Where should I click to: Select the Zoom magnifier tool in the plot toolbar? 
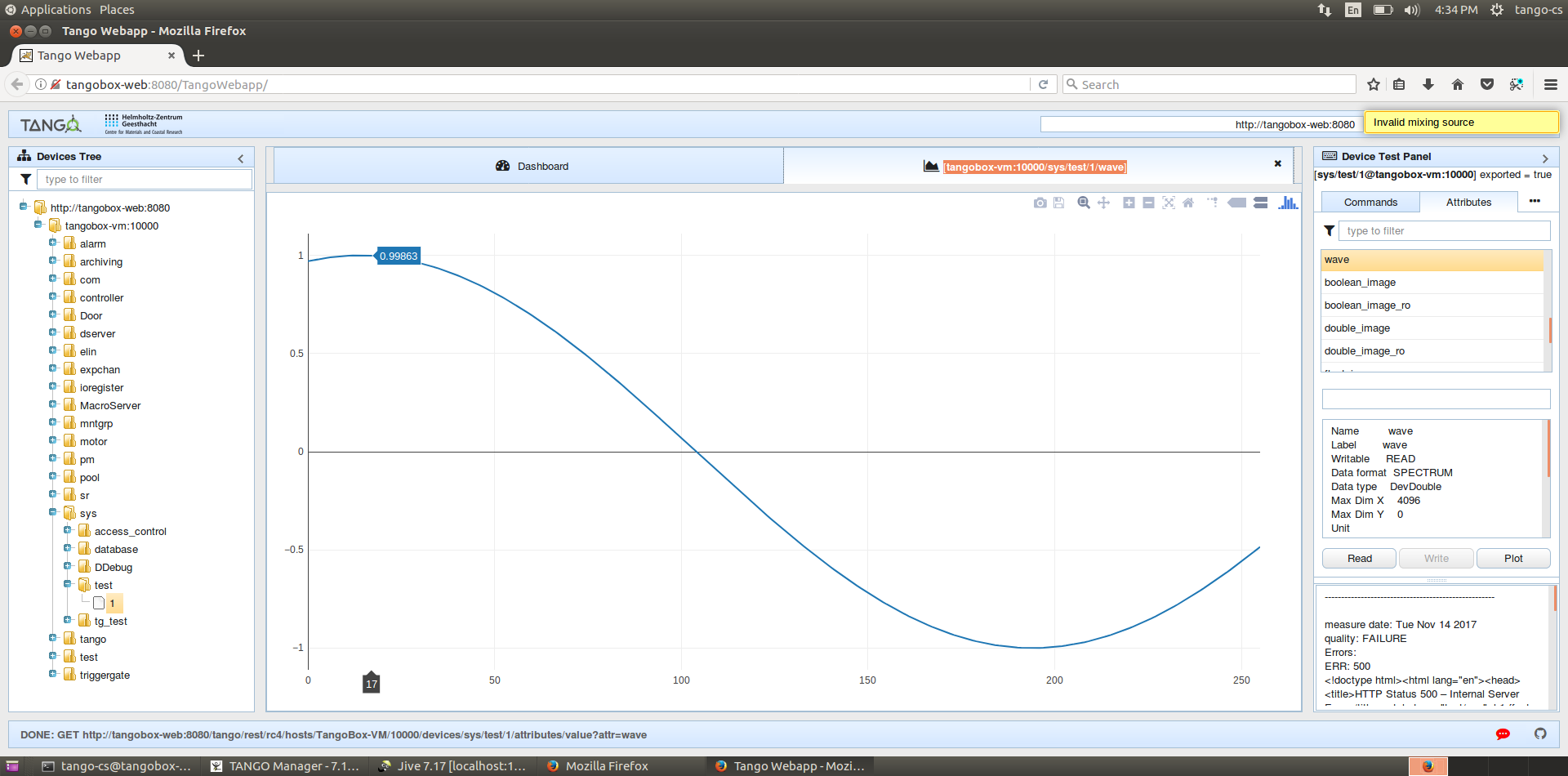[x=1084, y=203]
